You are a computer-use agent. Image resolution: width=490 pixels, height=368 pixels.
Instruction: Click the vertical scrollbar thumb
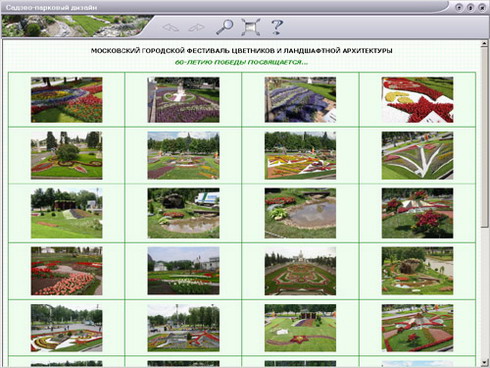pos(484,137)
